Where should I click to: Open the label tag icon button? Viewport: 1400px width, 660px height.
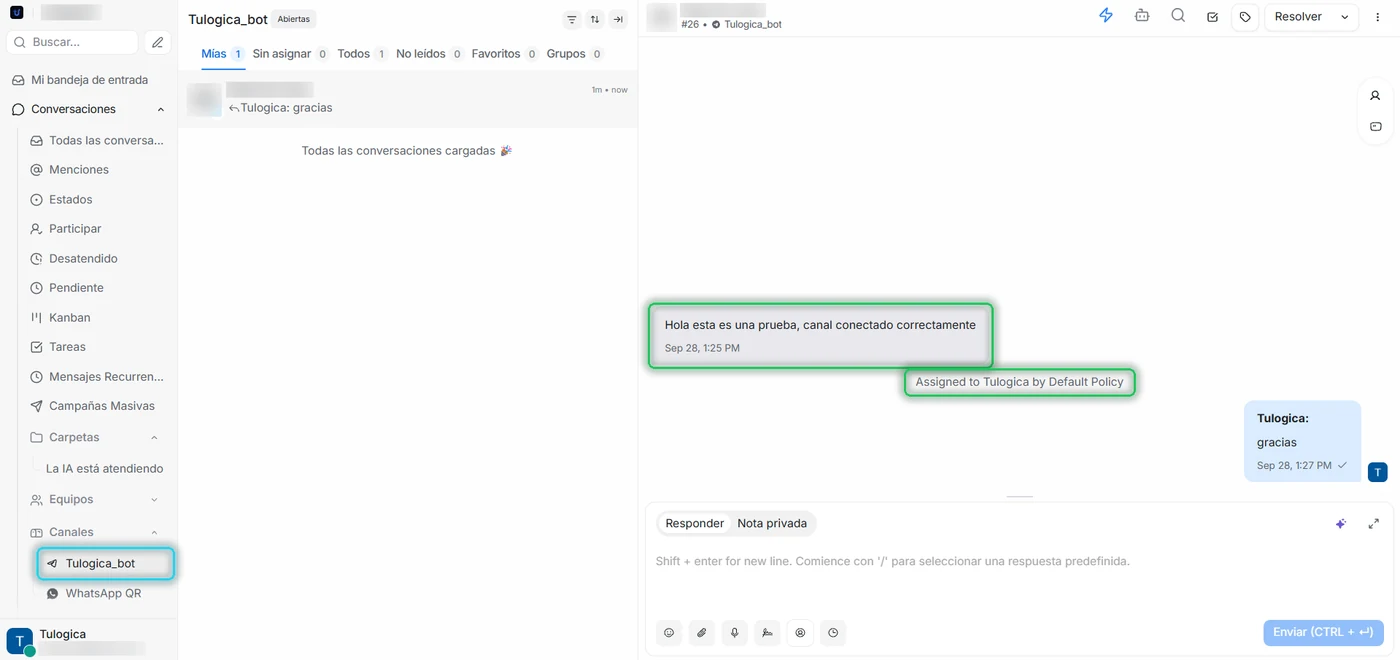(x=1245, y=17)
